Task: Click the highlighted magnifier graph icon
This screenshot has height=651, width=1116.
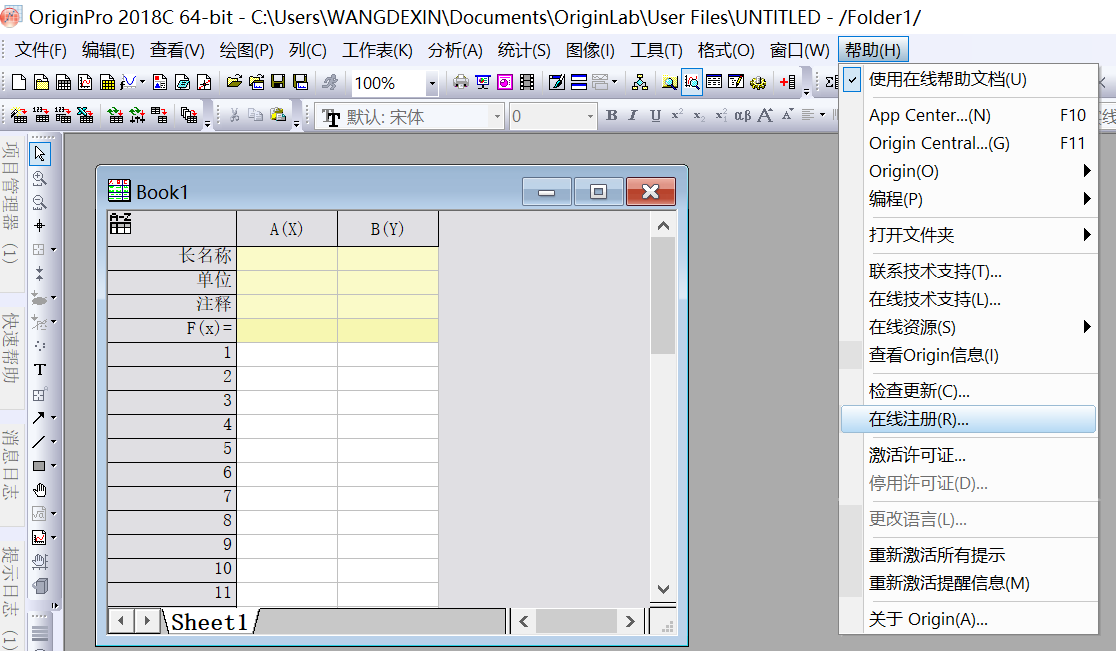Action: tap(692, 83)
